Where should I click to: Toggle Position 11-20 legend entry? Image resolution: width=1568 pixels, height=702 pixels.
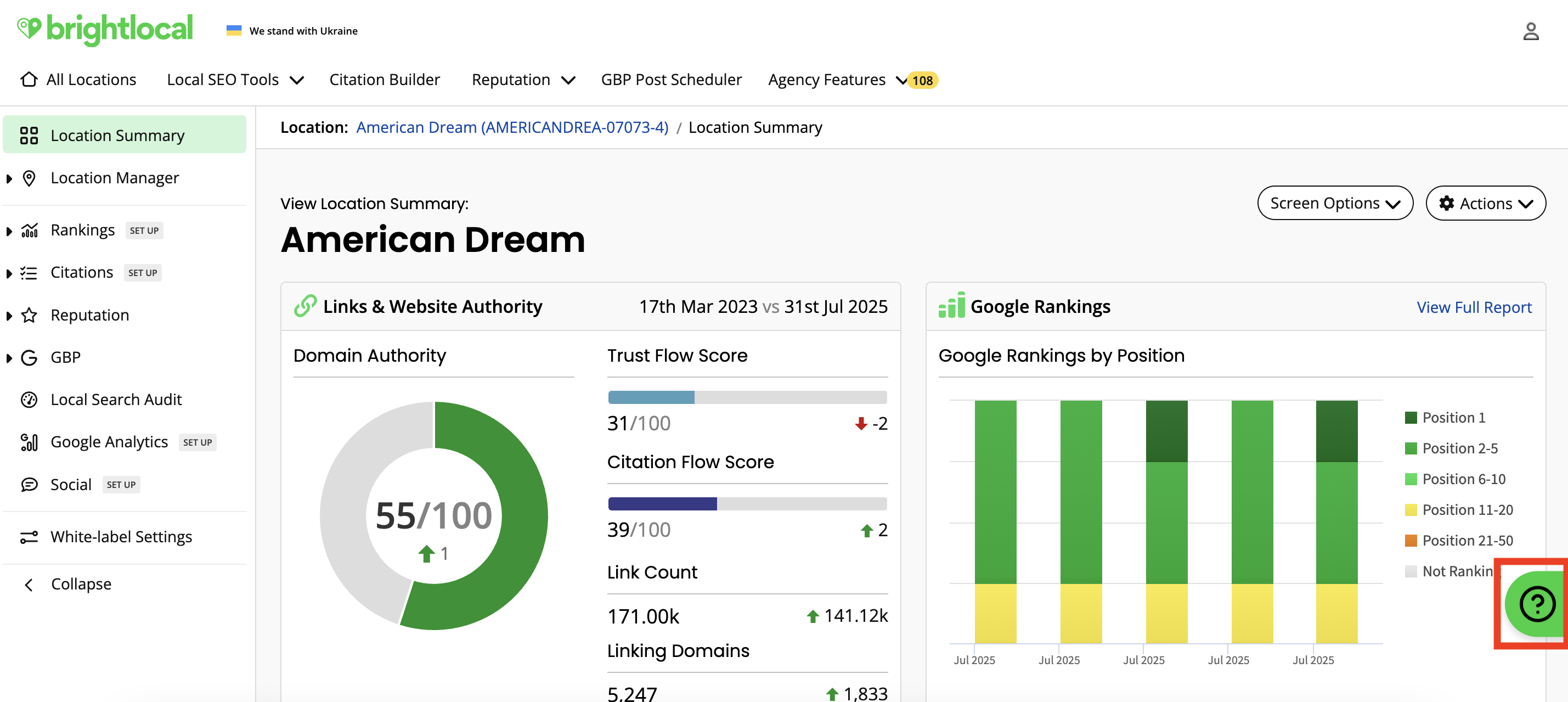click(x=1458, y=510)
